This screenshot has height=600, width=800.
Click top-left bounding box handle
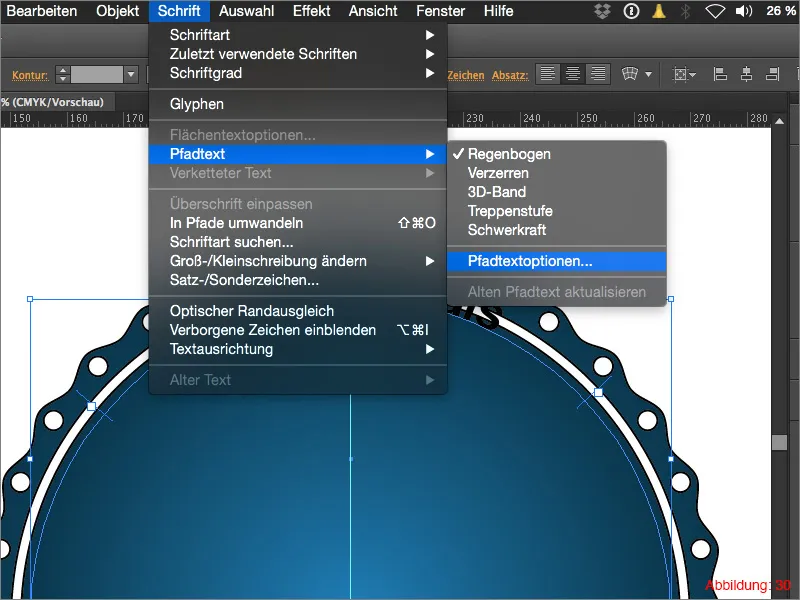[x=30, y=299]
